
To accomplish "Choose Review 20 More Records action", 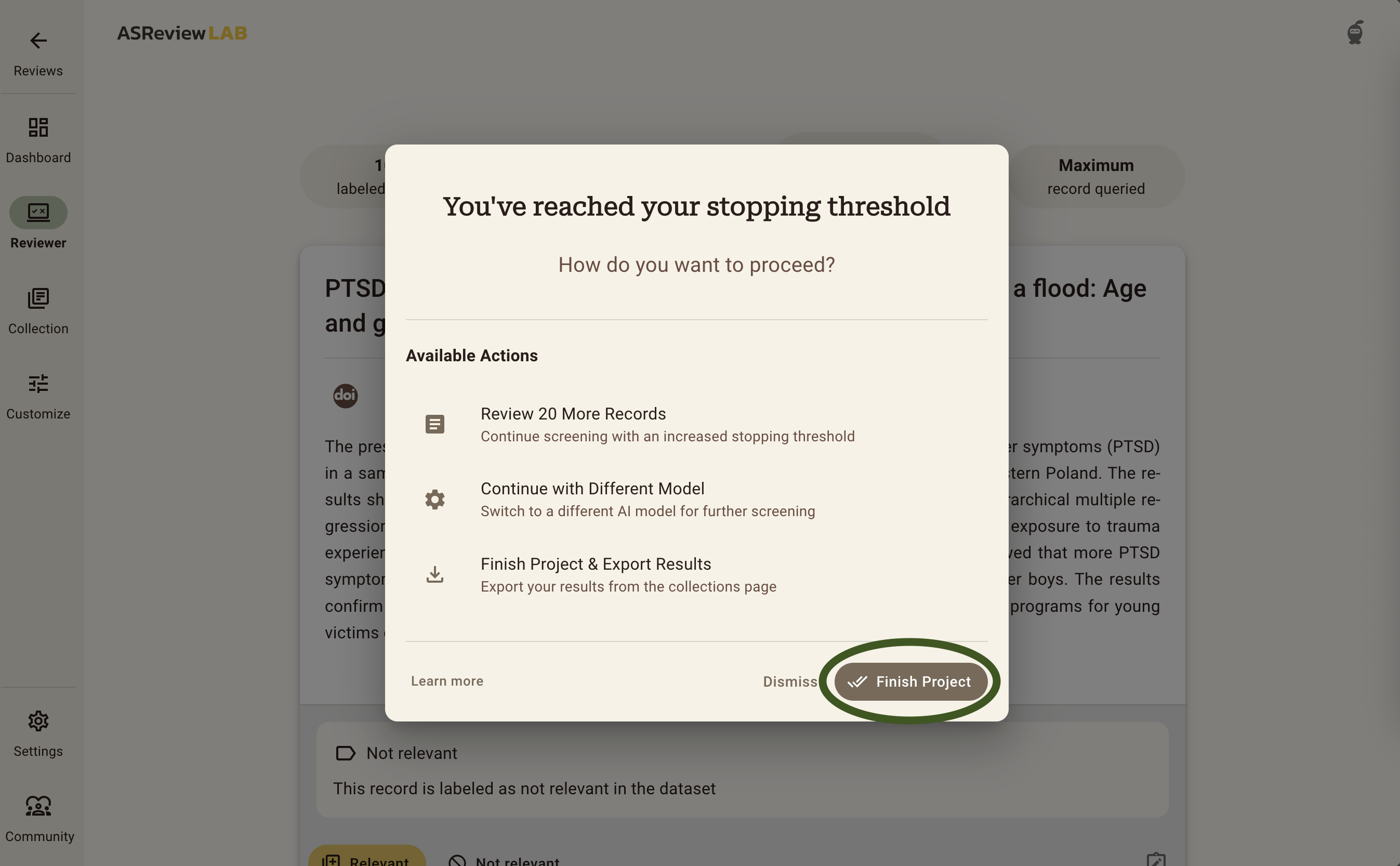I will (x=696, y=424).
